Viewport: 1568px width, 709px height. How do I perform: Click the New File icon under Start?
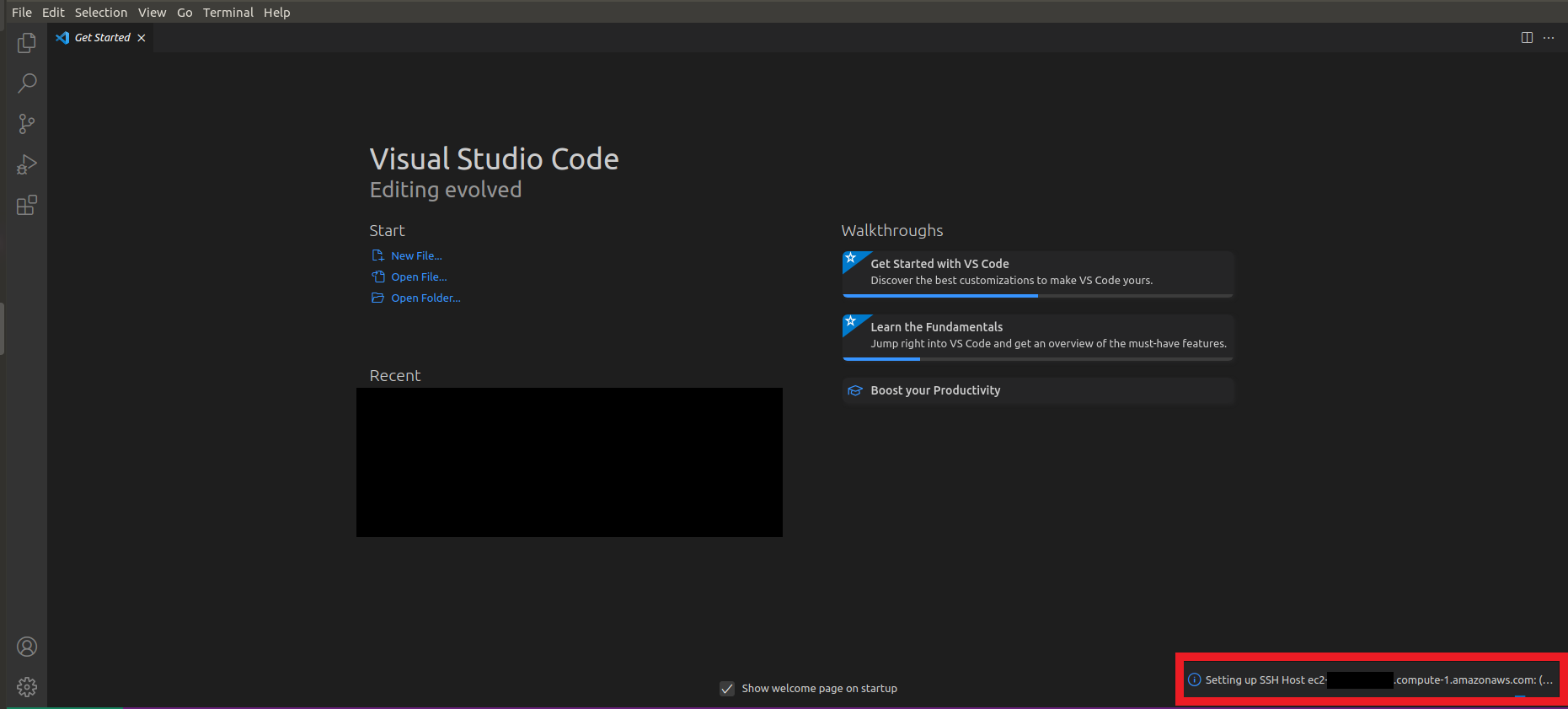[x=378, y=255]
